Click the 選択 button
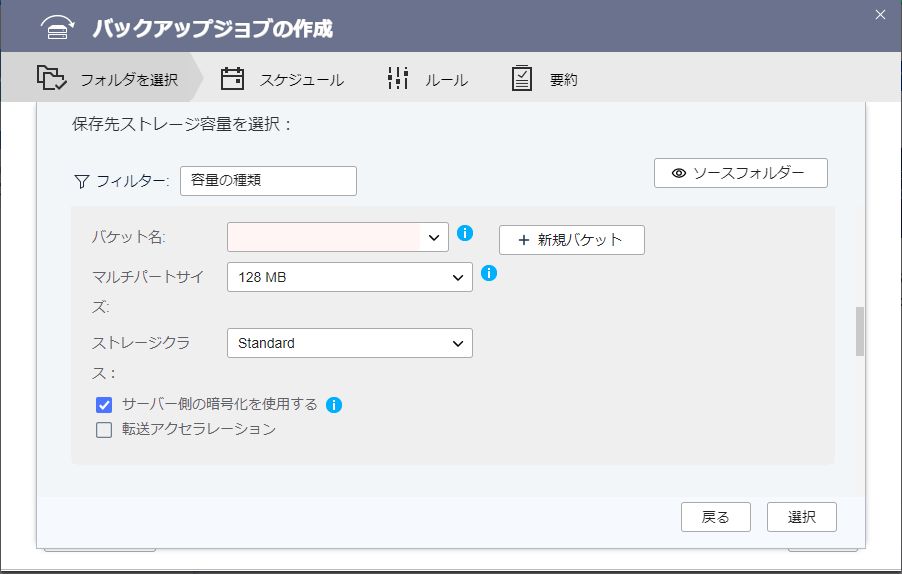The height and width of the screenshot is (574, 902). (802, 517)
